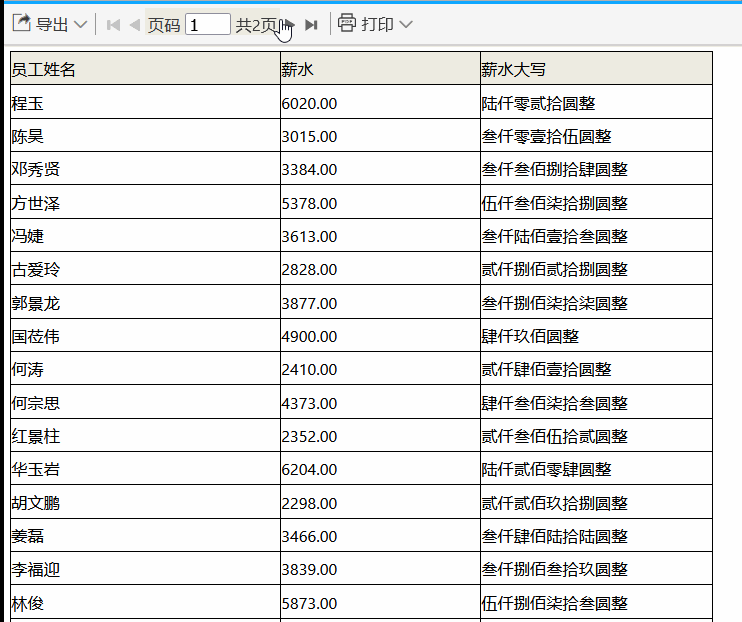Viewport: 742px width, 622px height.
Task: Click the 员工姓名 column header
Action: coord(145,69)
